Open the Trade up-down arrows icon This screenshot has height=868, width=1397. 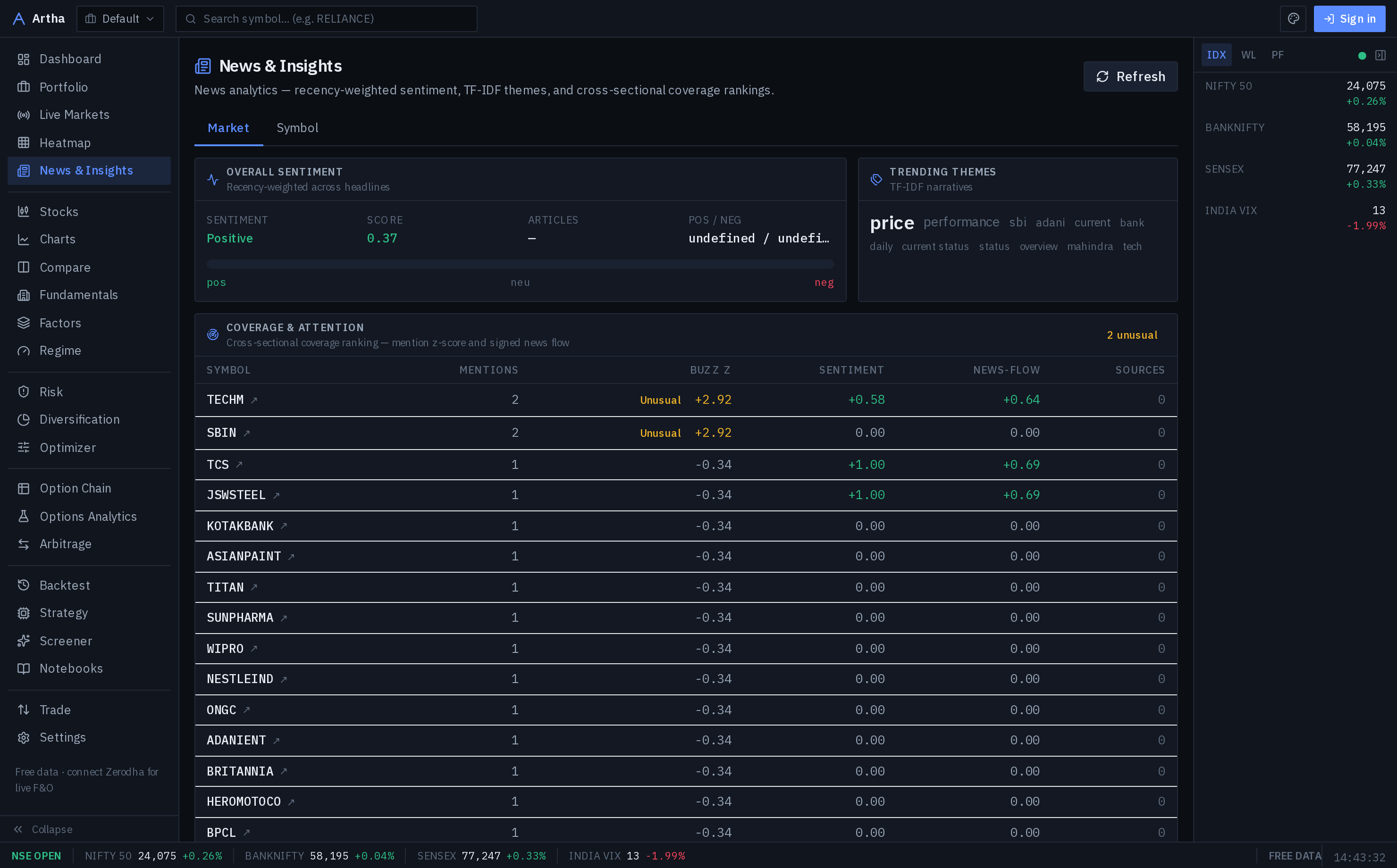(24, 709)
